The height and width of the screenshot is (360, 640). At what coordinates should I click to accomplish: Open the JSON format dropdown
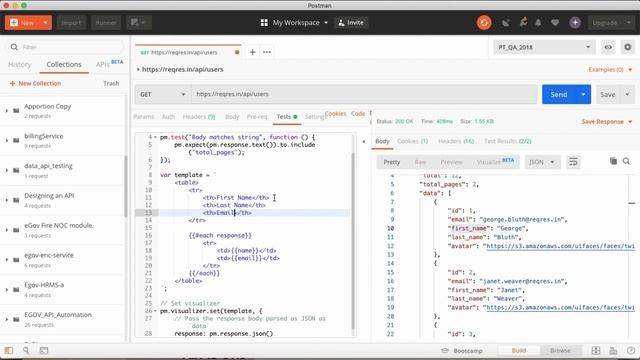[542, 162]
